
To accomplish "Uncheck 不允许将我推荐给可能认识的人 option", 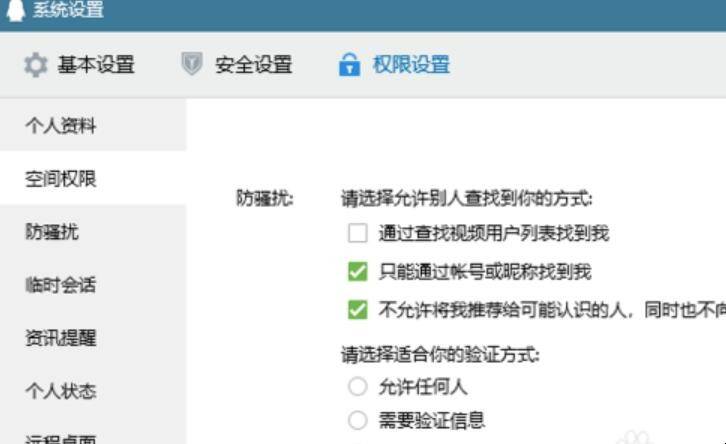I will click(358, 310).
